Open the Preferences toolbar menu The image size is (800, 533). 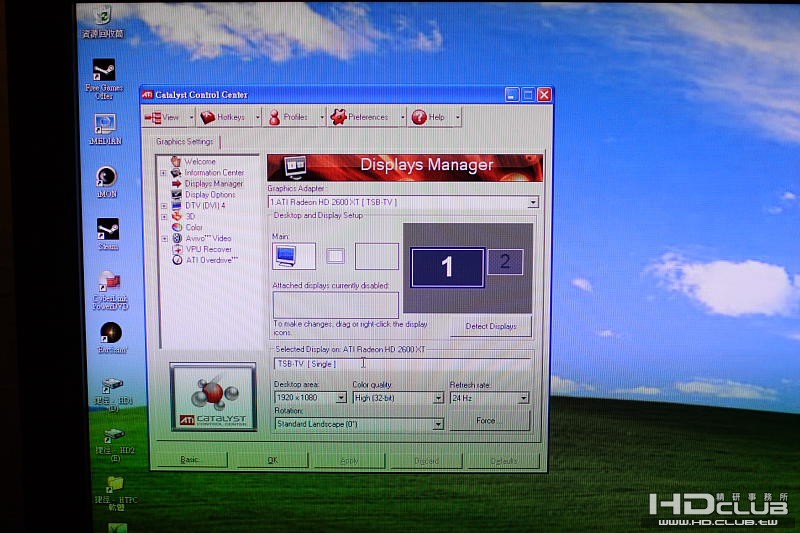[x=359, y=117]
